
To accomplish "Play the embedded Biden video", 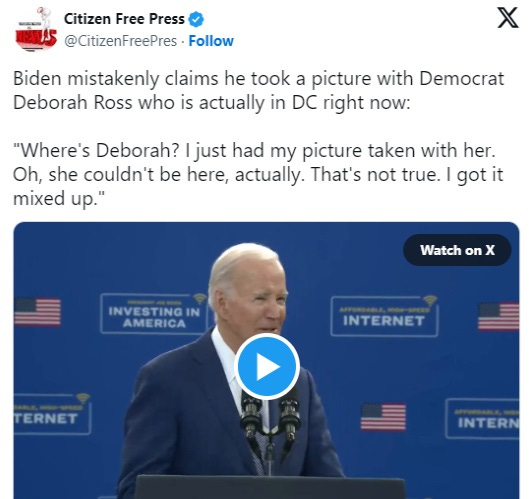I will pos(267,366).
